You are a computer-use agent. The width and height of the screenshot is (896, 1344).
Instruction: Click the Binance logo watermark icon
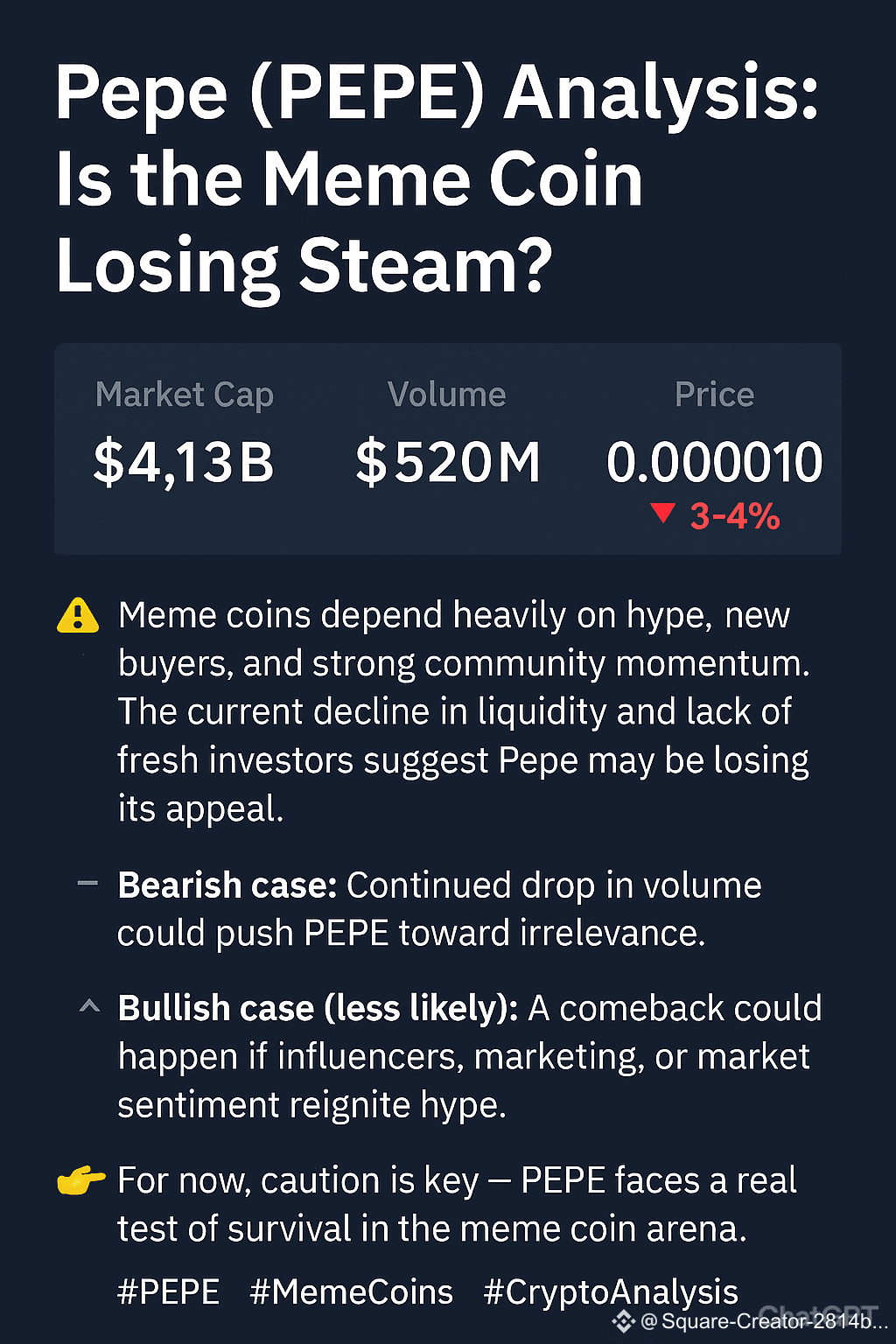[x=623, y=1321]
